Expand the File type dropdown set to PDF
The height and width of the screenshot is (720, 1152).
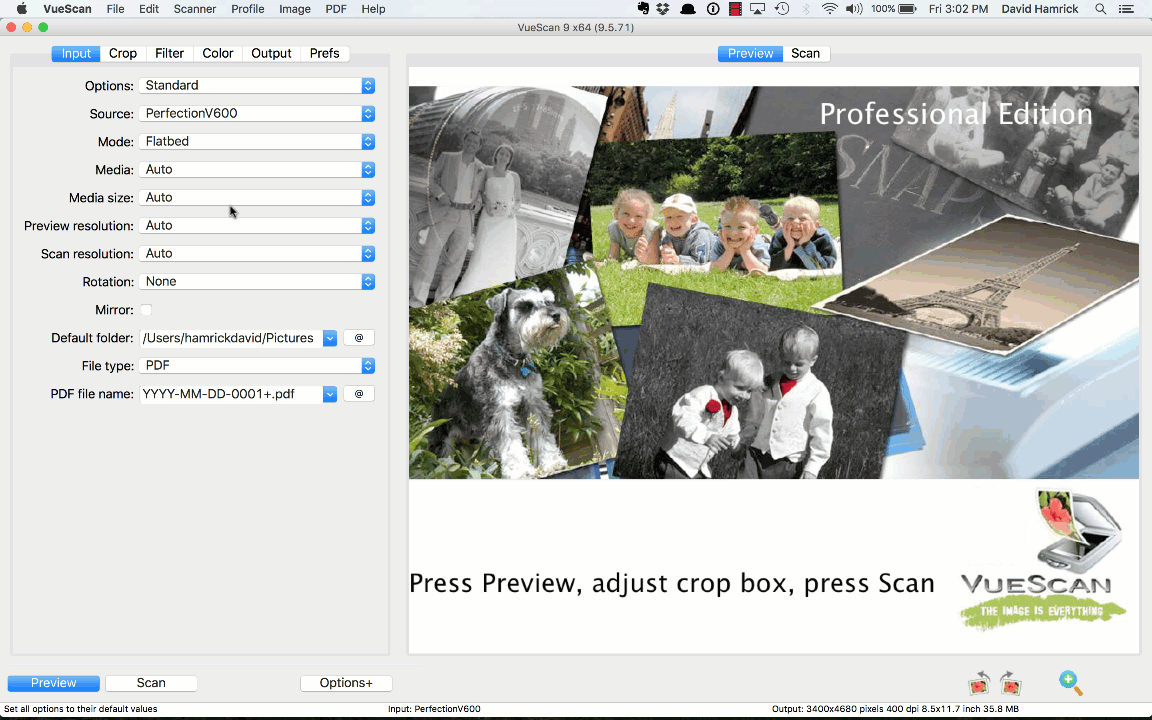pyautogui.click(x=257, y=366)
